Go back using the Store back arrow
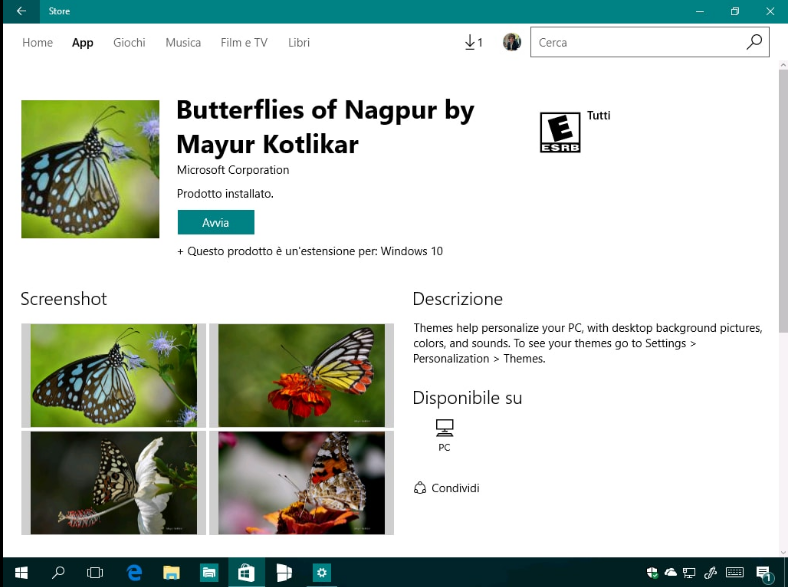Image resolution: width=788 pixels, height=587 pixels. click(x=21, y=11)
